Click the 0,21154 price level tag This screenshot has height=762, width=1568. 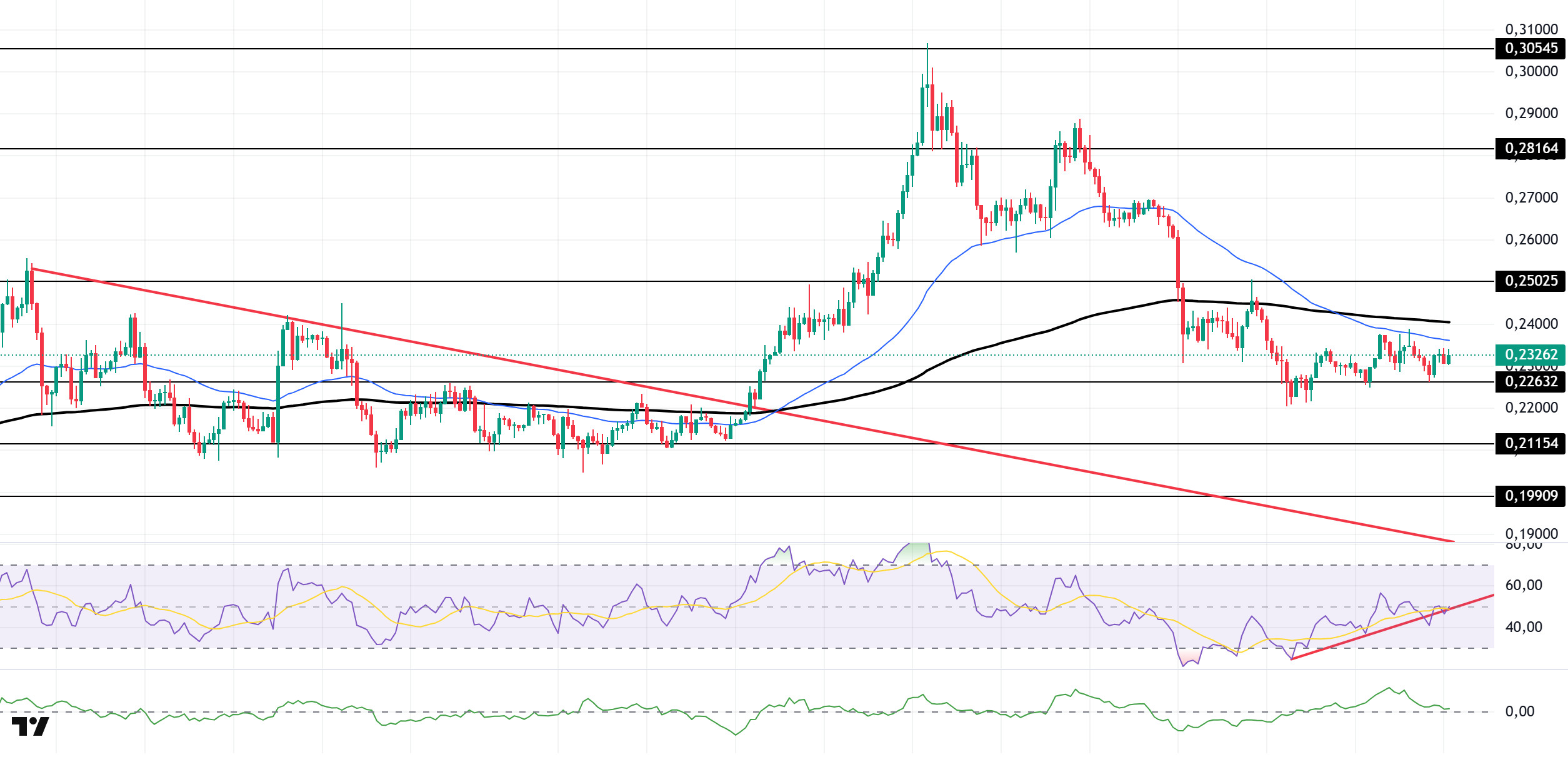click(x=1530, y=444)
